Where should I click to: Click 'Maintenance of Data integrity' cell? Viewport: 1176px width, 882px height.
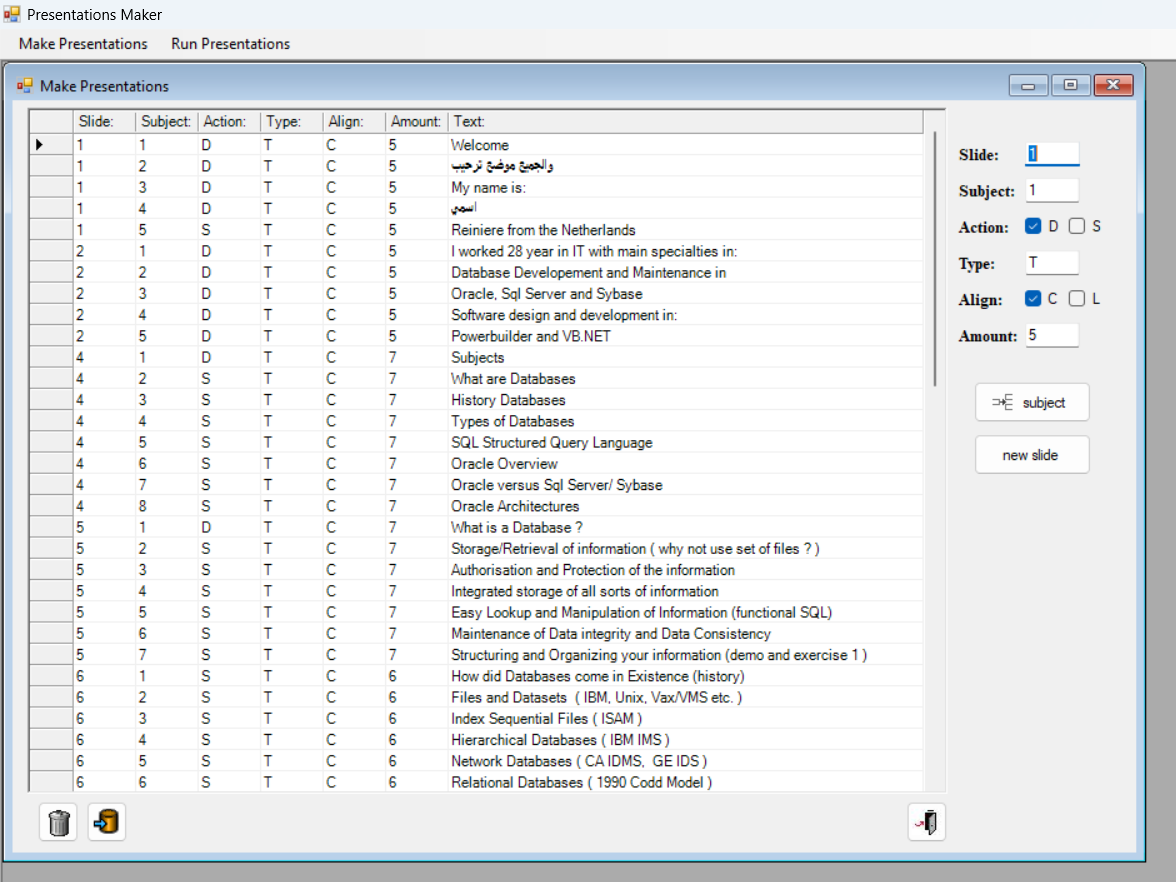pyautogui.click(x=686, y=634)
